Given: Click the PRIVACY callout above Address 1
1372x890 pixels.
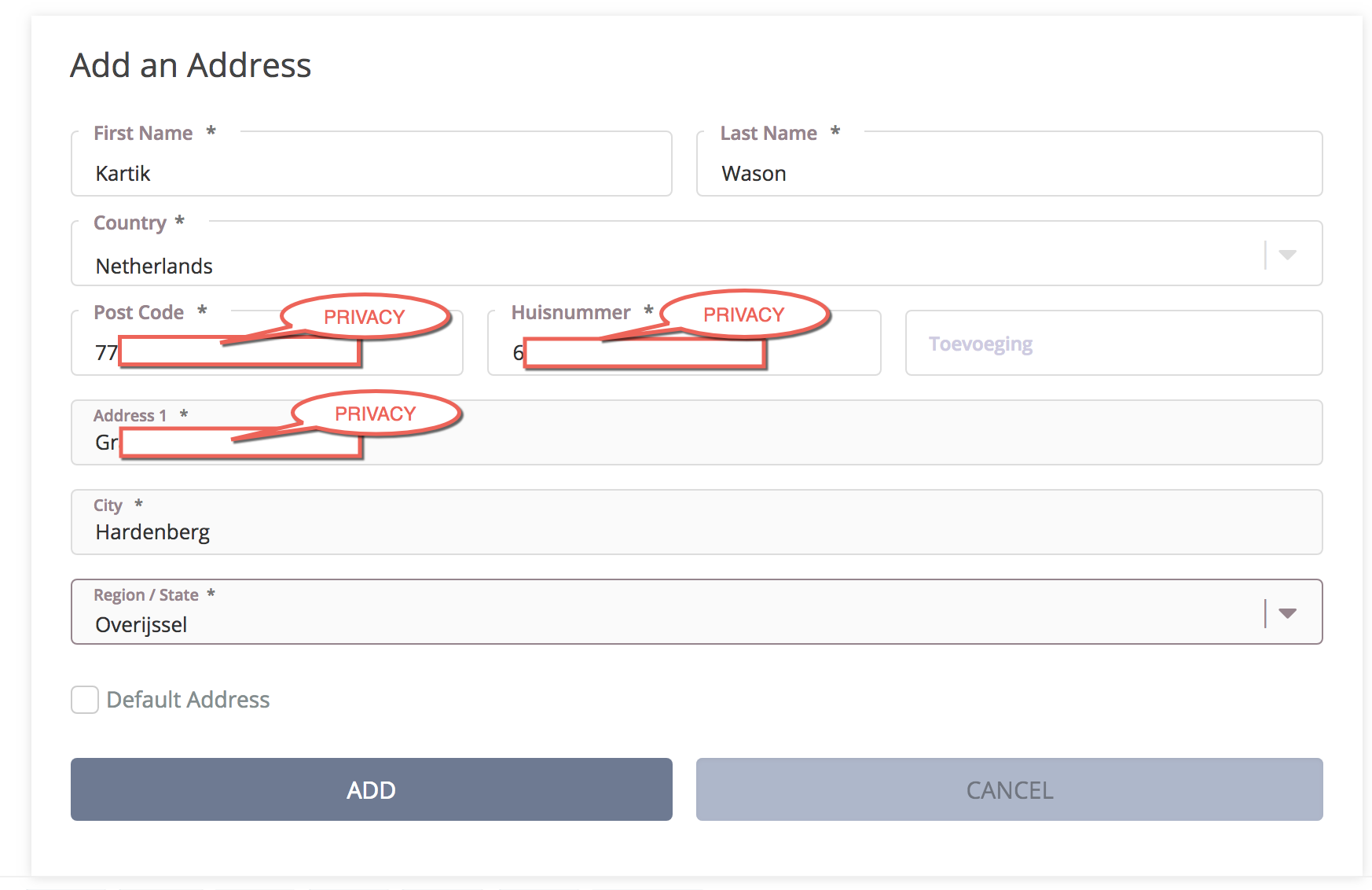Looking at the screenshot, I should 376,414.
